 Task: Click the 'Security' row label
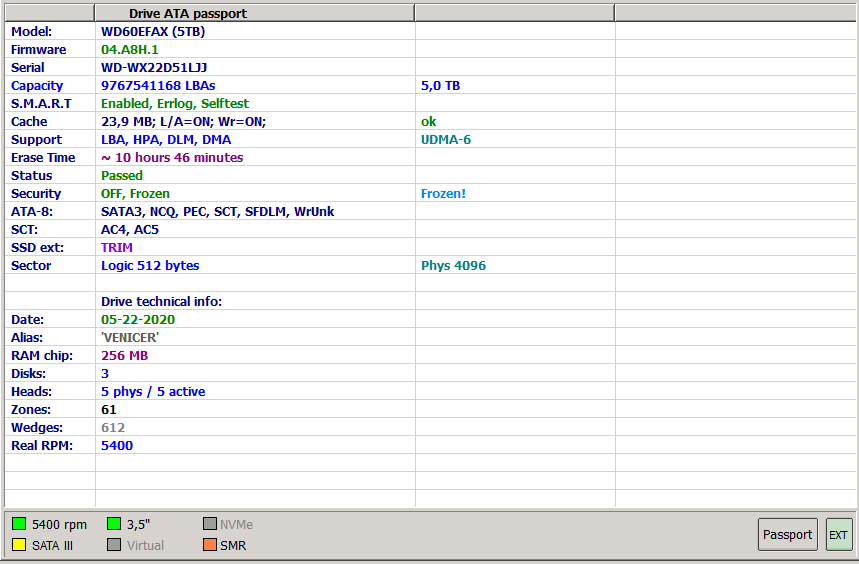click(36, 194)
